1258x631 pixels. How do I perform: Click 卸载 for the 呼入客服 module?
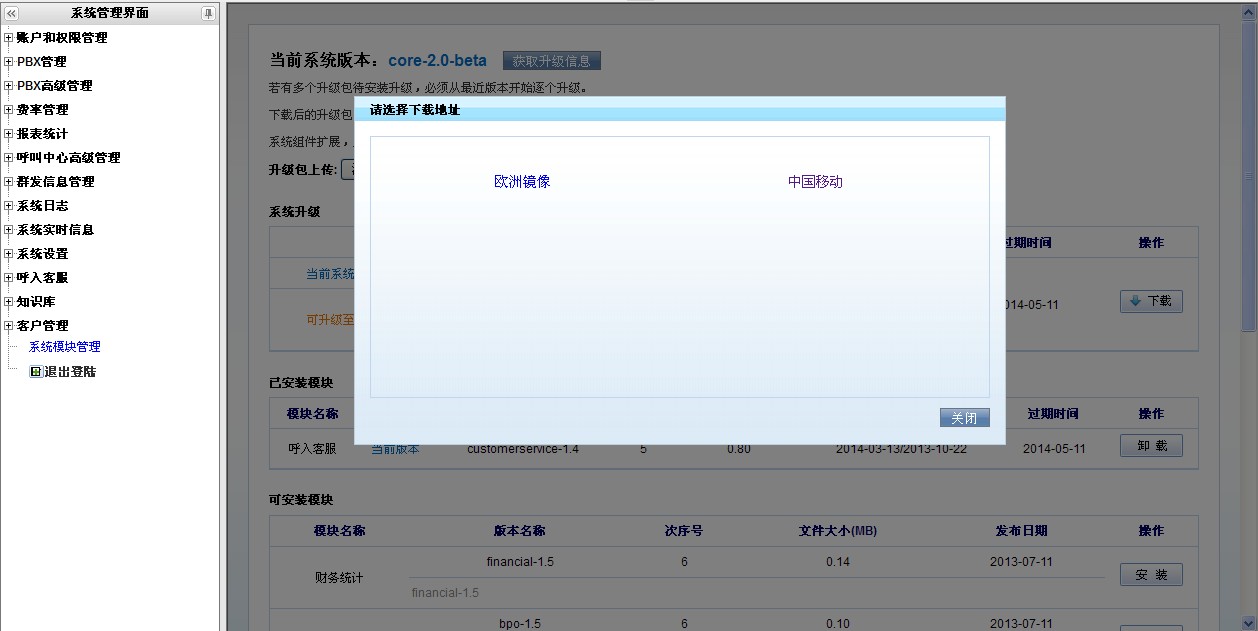[x=1151, y=446]
